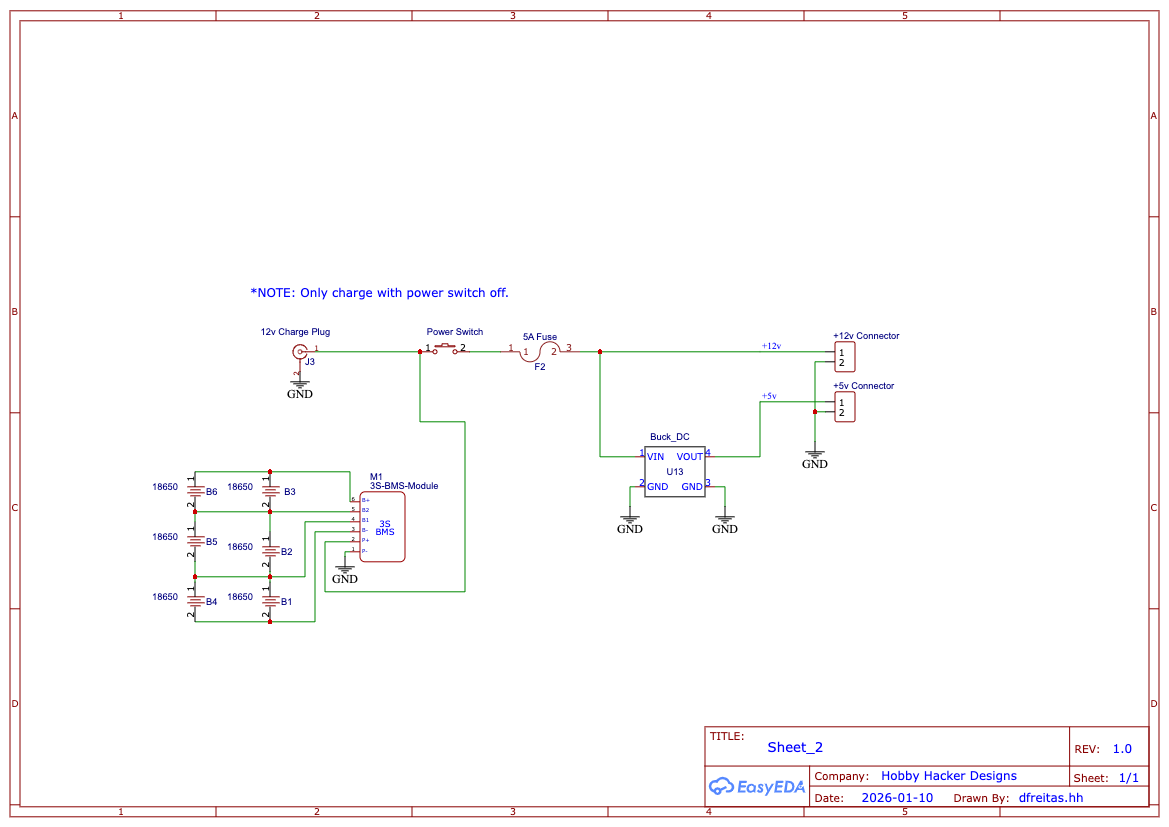Screen dimensions: 1169x827
Task: Click the EasyEDA logo in title block
Action: (756, 787)
